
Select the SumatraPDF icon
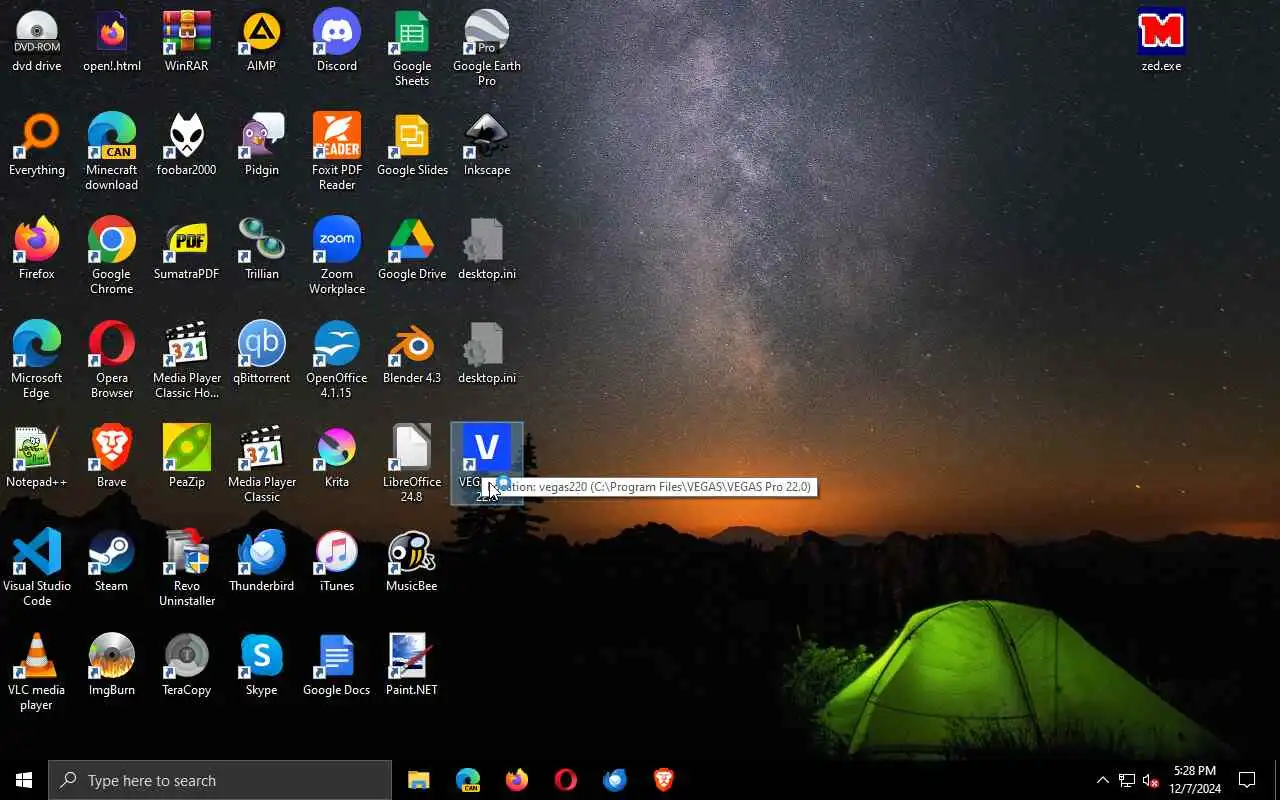tap(187, 248)
